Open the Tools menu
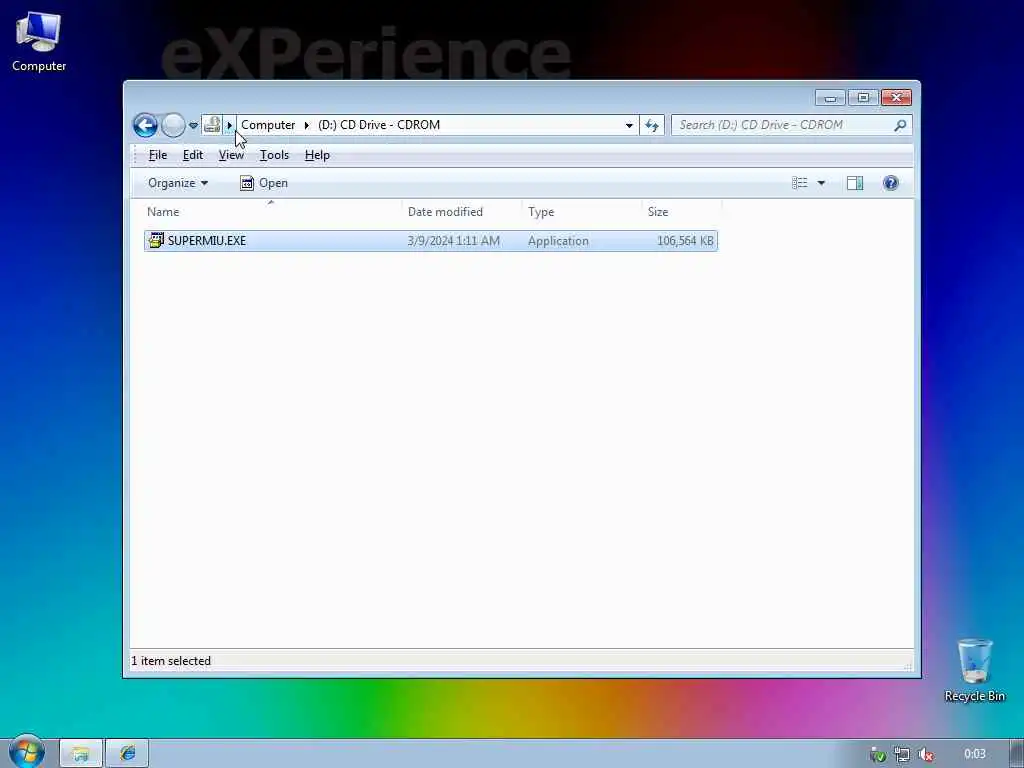Image resolution: width=1024 pixels, height=768 pixels. (274, 155)
